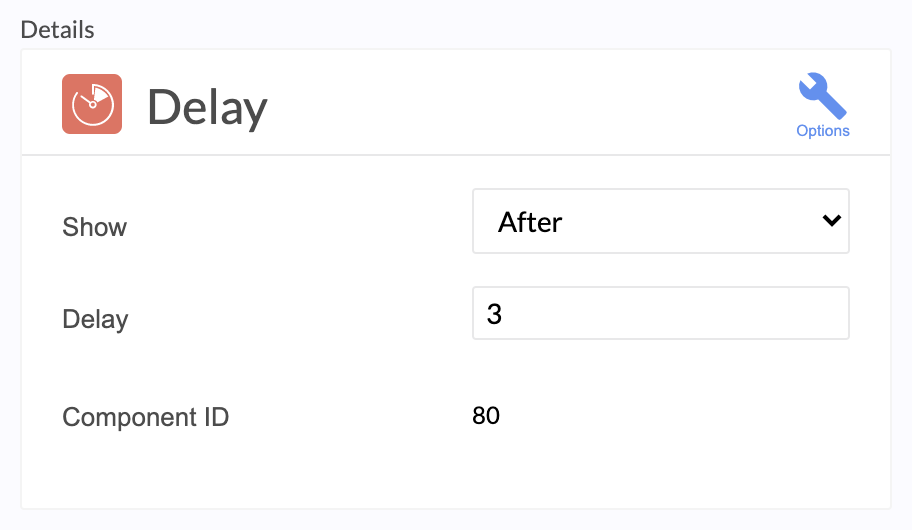
Task: Click the large Delay component title
Action: pos(207,108)
